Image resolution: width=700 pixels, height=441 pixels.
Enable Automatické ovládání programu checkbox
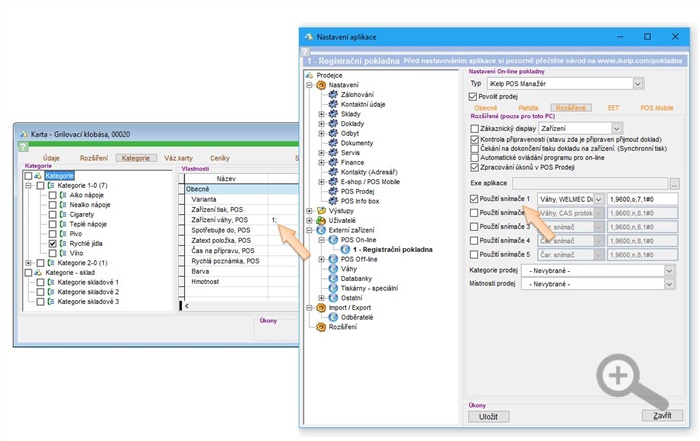click(475, 158)
